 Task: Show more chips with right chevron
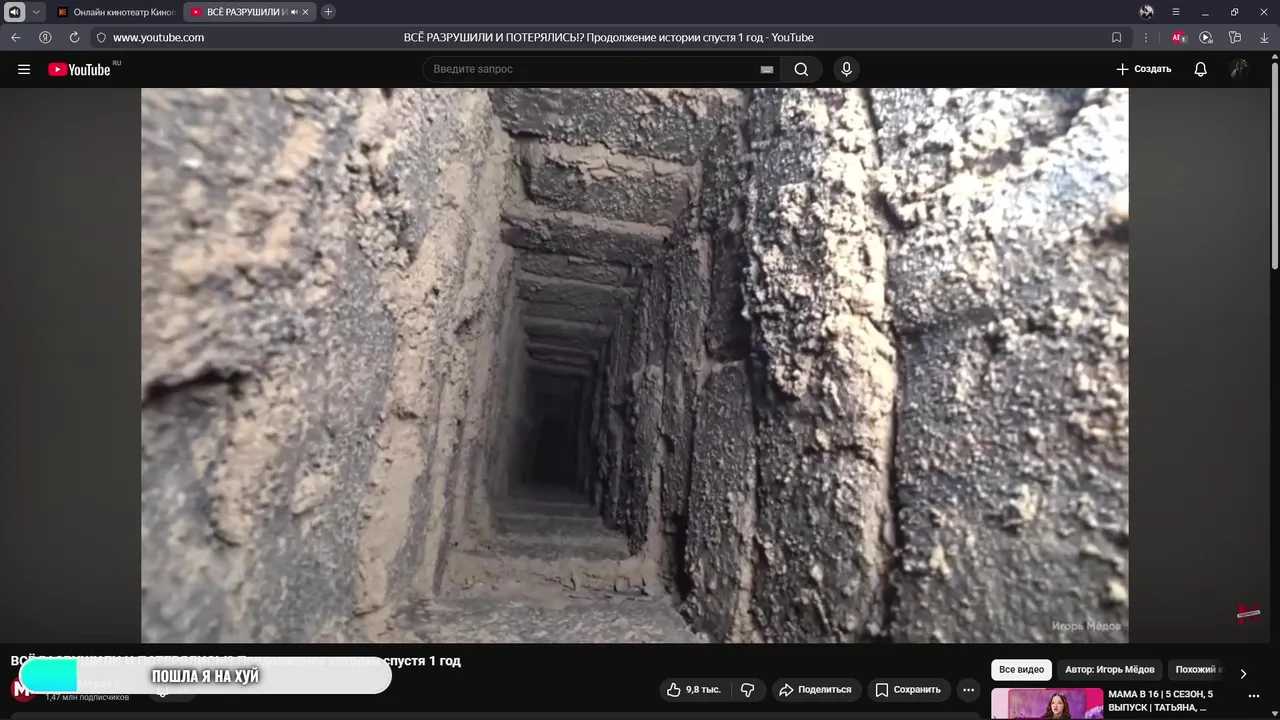pos(1243,673)
